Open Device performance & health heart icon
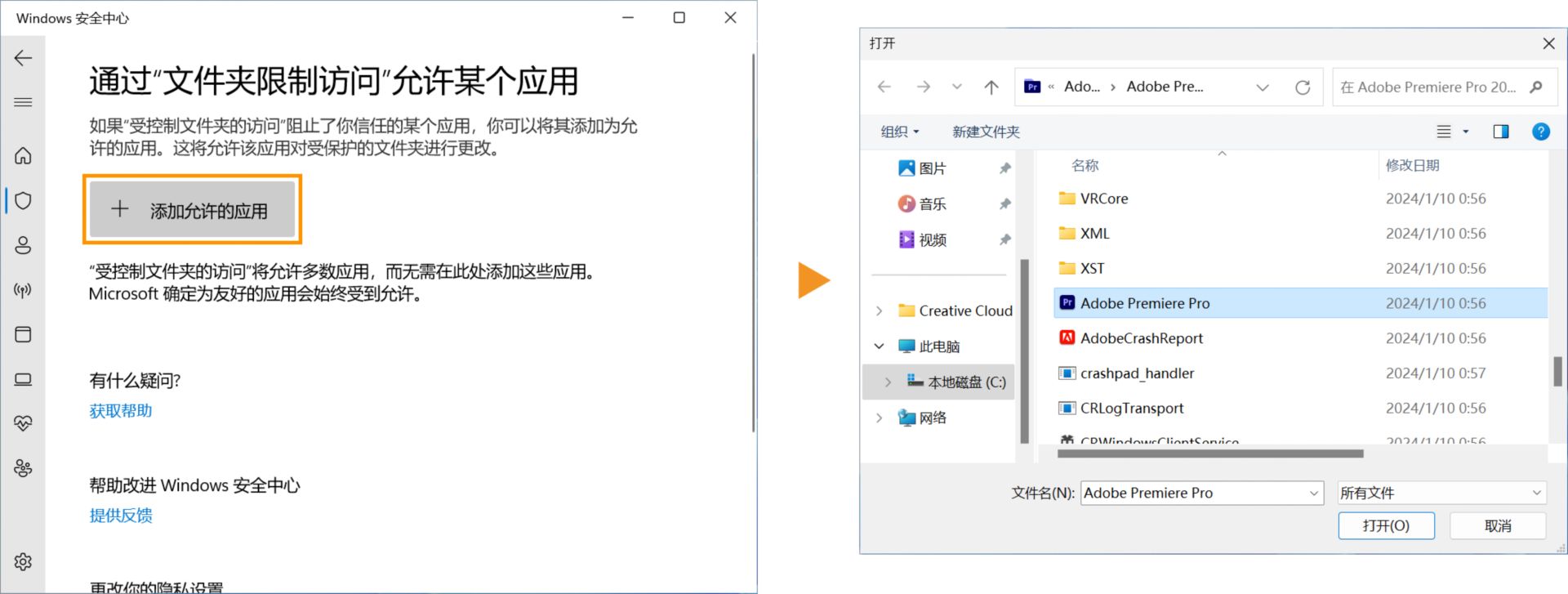 point(23,423)
